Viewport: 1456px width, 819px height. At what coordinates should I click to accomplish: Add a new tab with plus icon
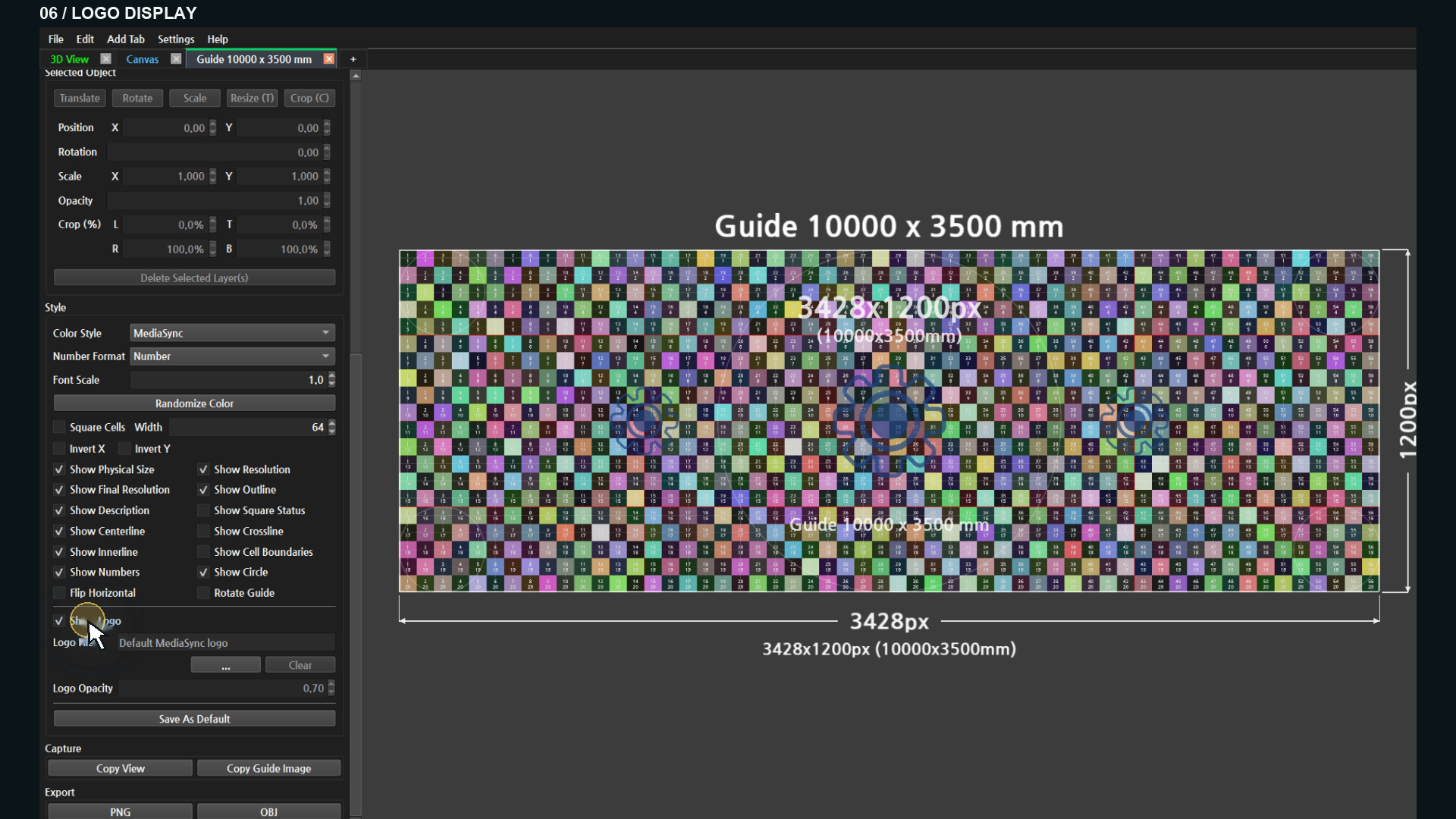coord(353,59)
